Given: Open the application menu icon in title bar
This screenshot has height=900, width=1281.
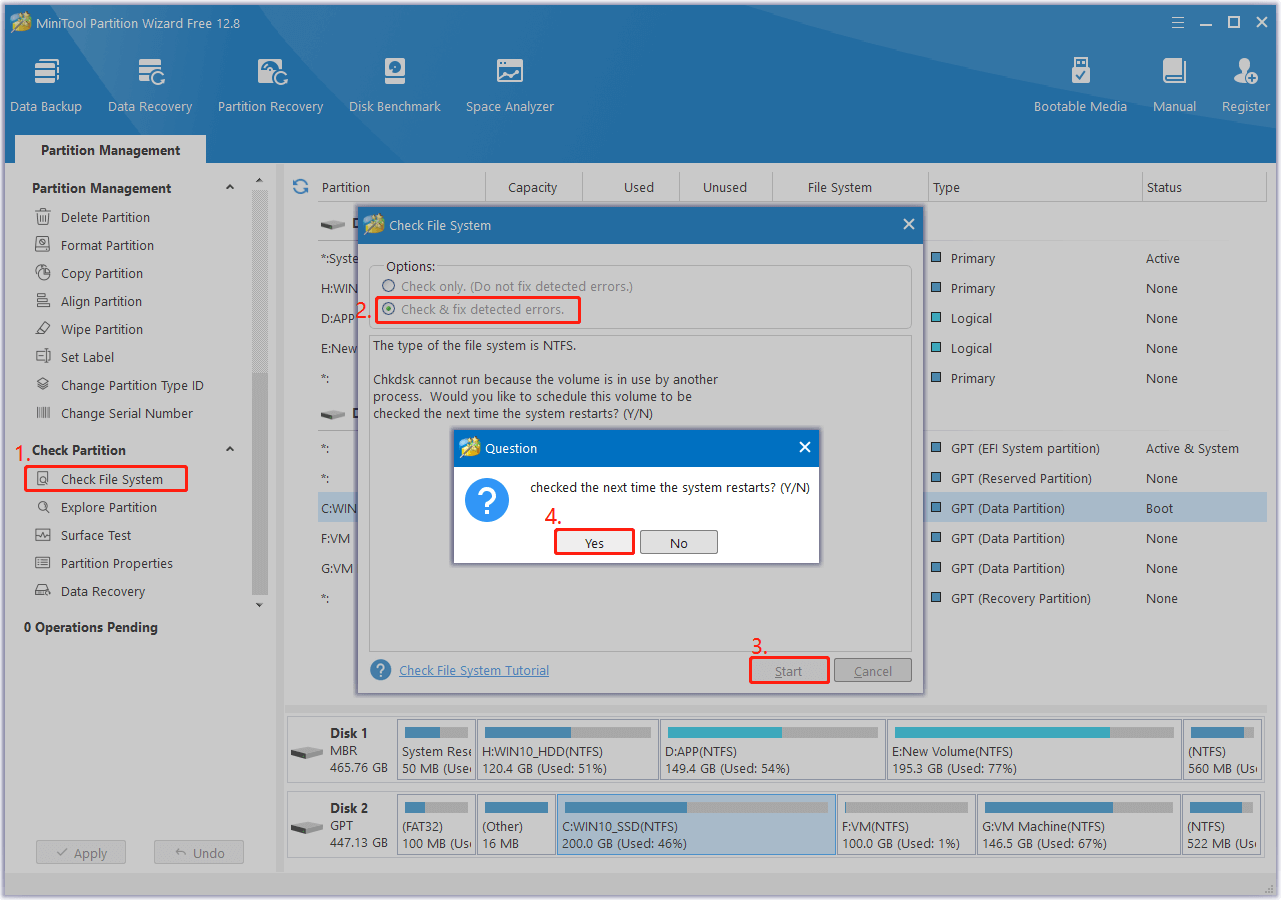Looking at the screenshot, I should (1177, 22).
